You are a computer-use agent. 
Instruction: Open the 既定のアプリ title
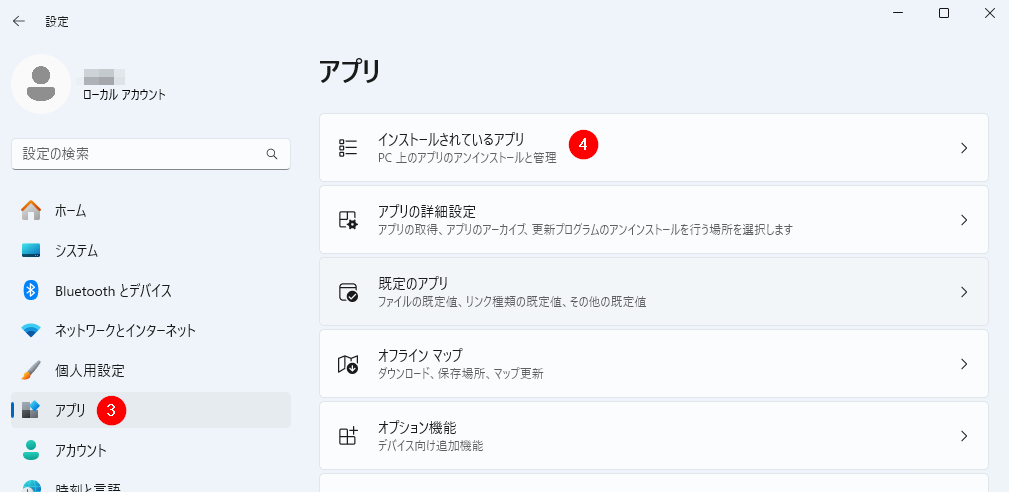click(412, 284)
